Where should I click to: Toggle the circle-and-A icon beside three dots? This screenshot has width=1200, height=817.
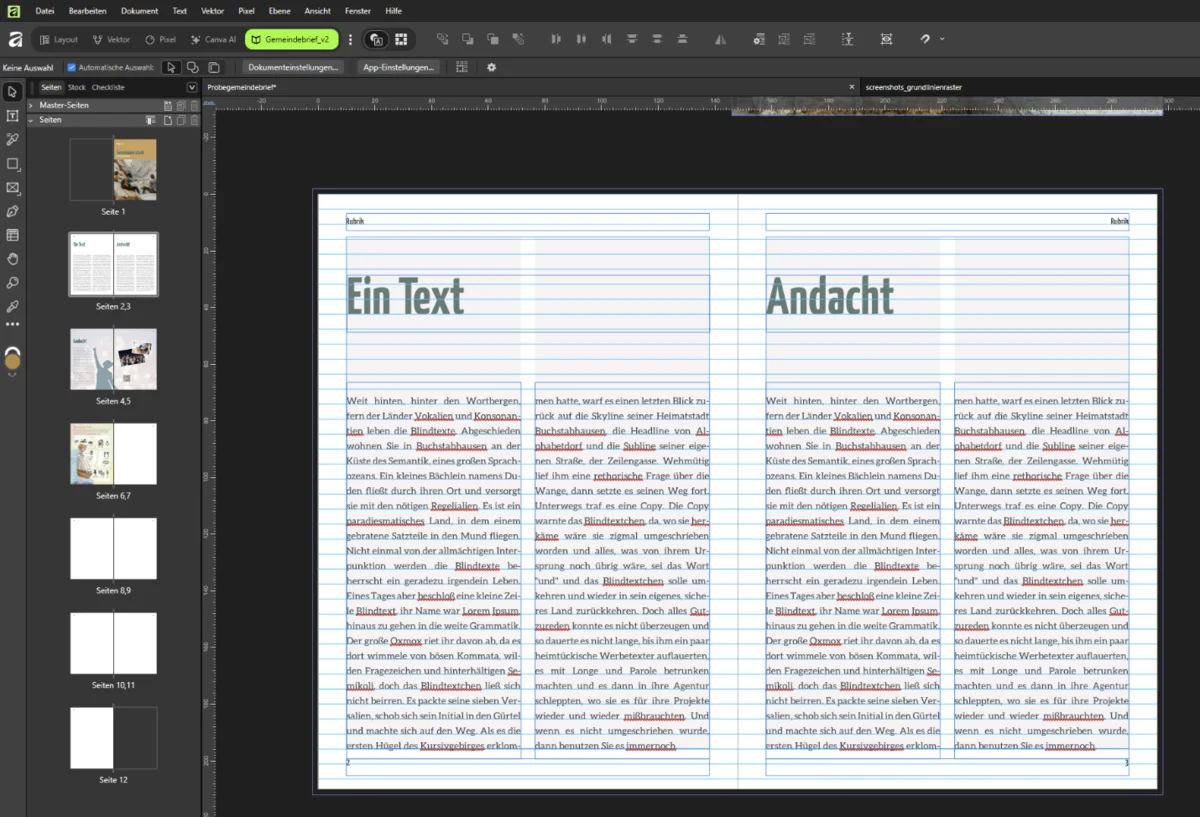376,39
